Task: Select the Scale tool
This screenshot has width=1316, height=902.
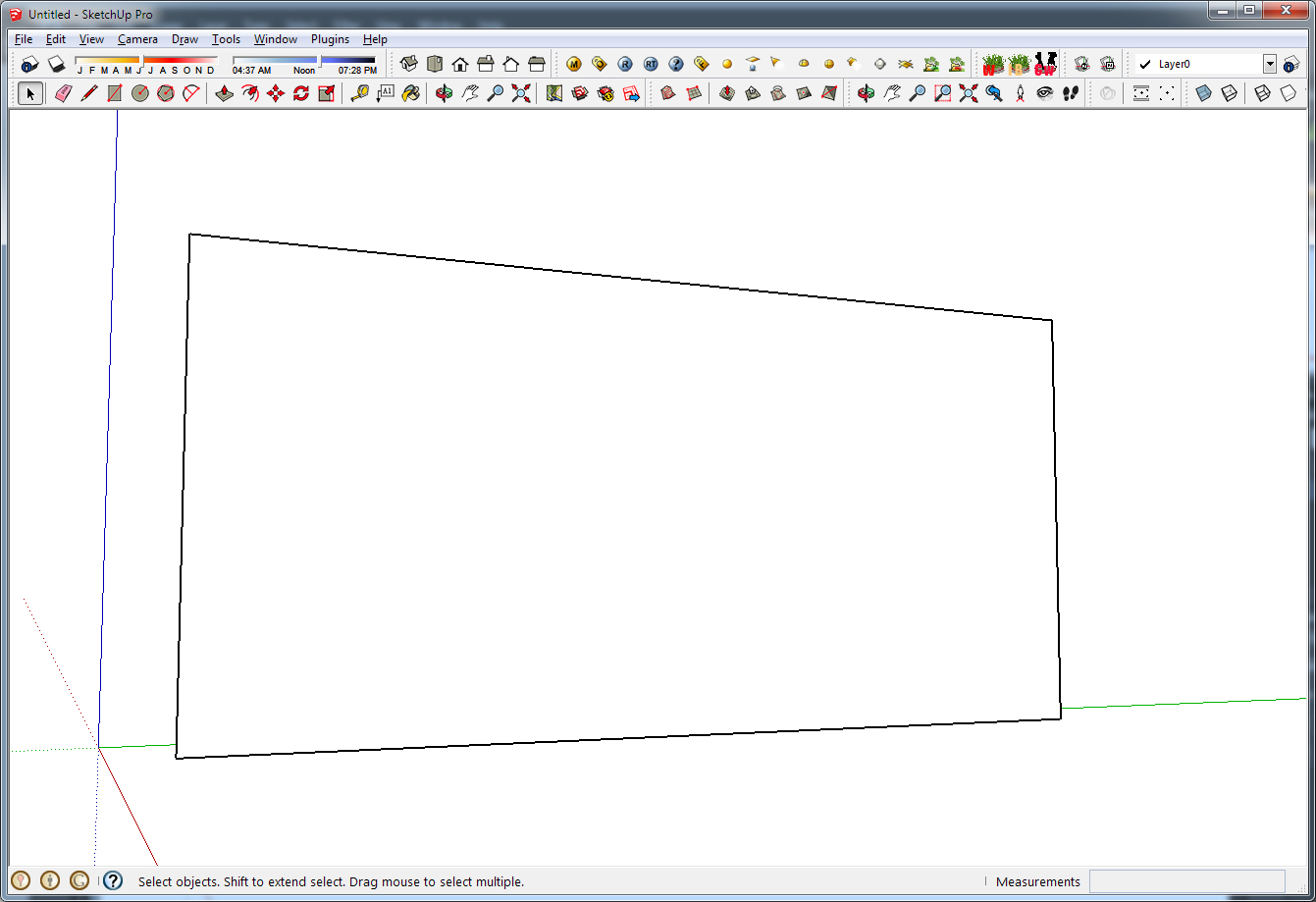Action: pos(327,93)
